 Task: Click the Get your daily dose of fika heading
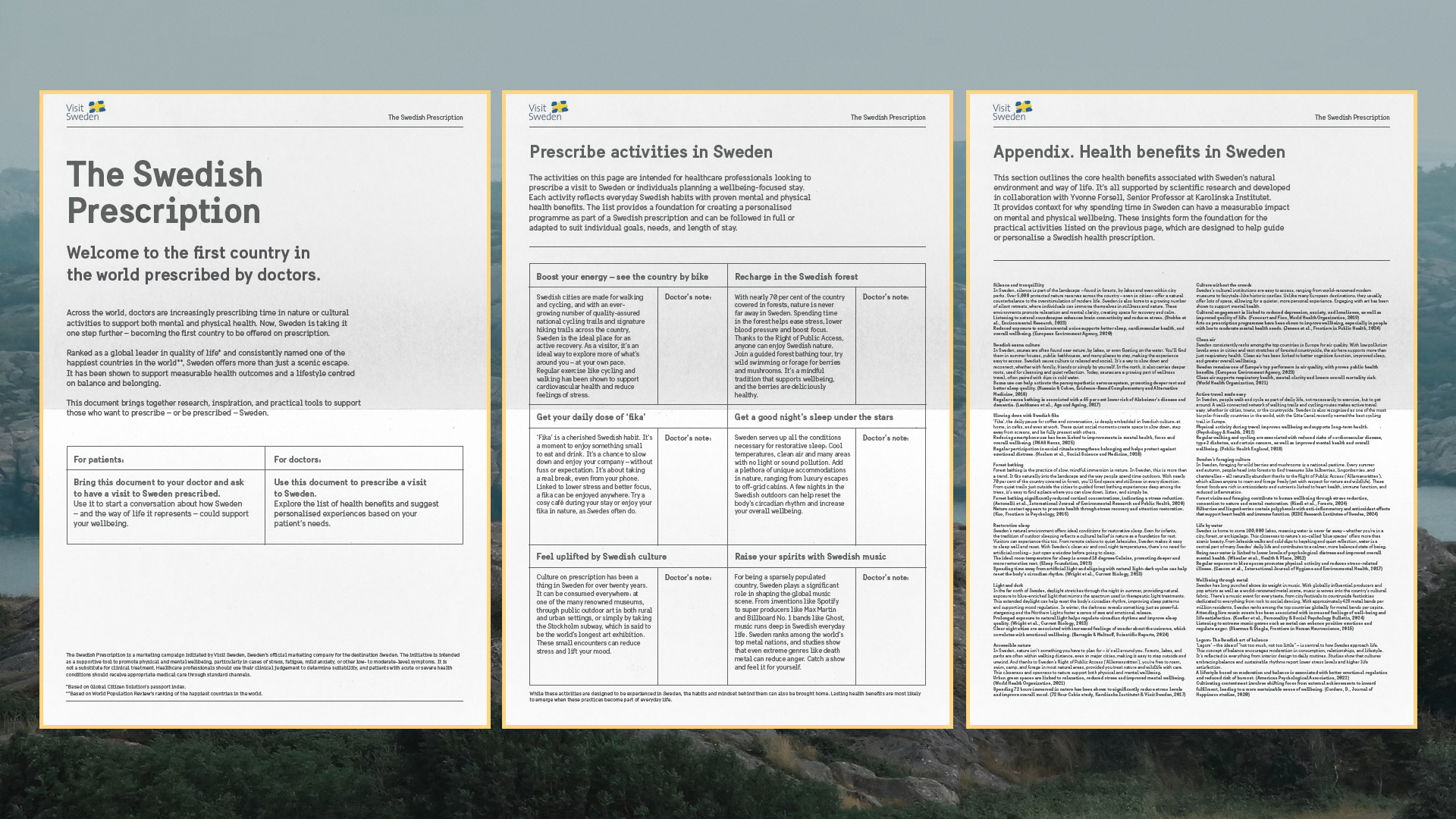[x=591, y=417]
